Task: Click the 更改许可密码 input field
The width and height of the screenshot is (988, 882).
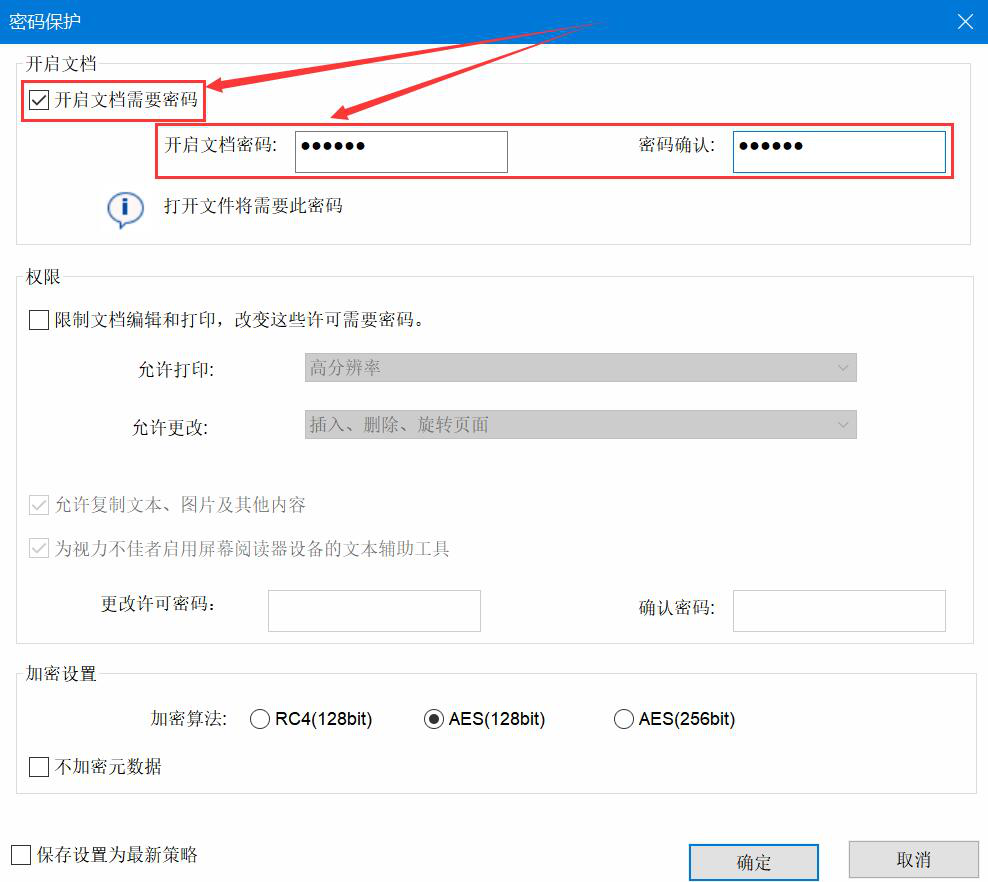Action: 374,610
